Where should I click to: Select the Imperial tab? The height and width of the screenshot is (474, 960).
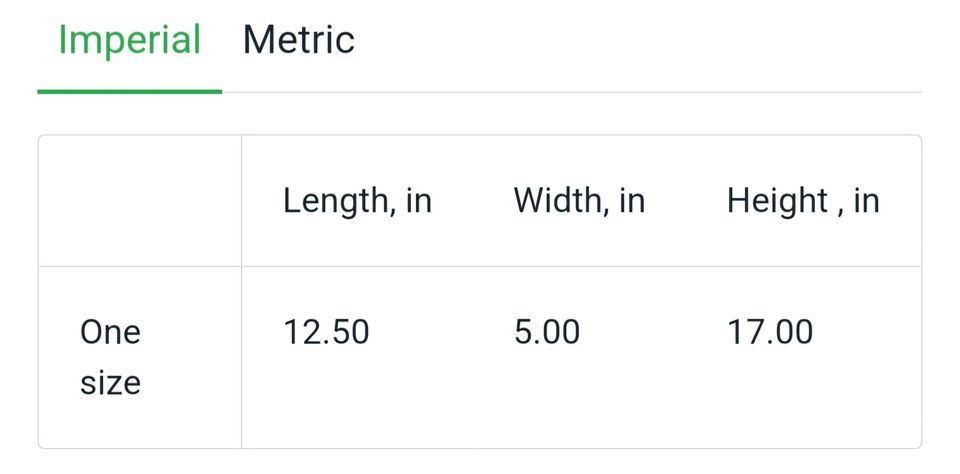129,40
